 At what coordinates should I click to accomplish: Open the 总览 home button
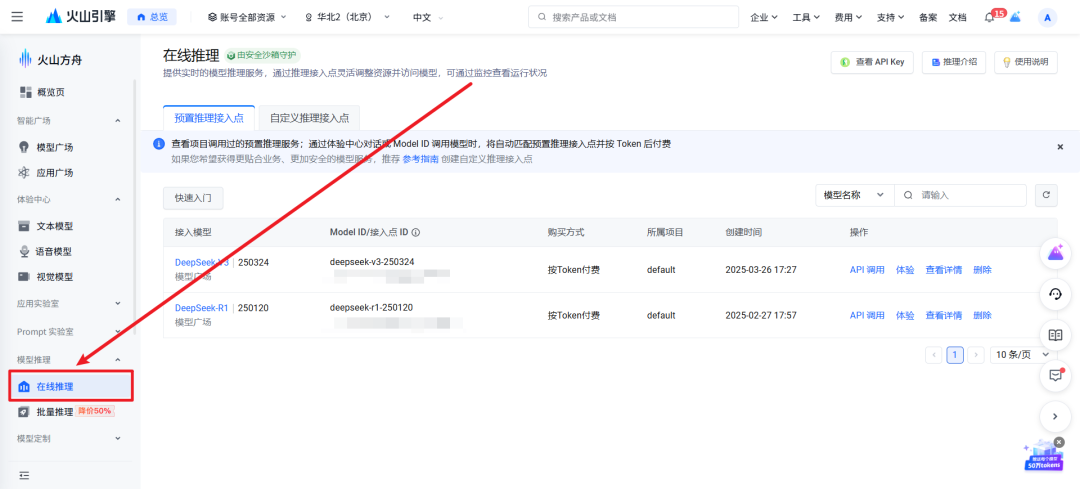tap(152, 17)
